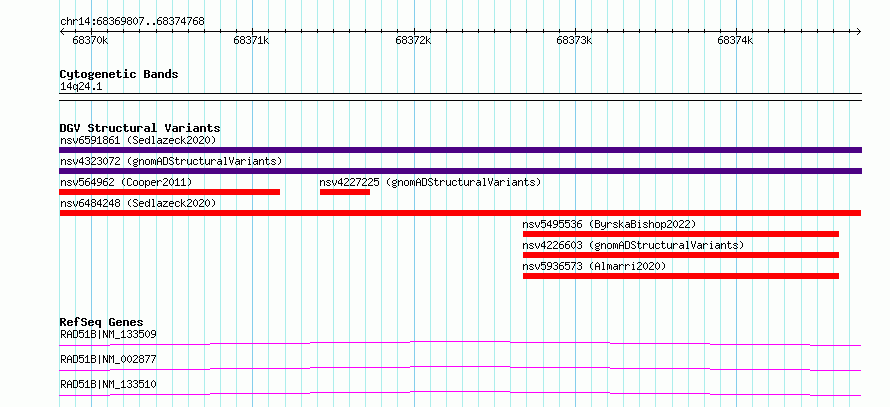Screen dimensions: 890x407
Task: Select the nsv4323072 purple variant bar
Action: pyautogui.click(x=460, y=171)
